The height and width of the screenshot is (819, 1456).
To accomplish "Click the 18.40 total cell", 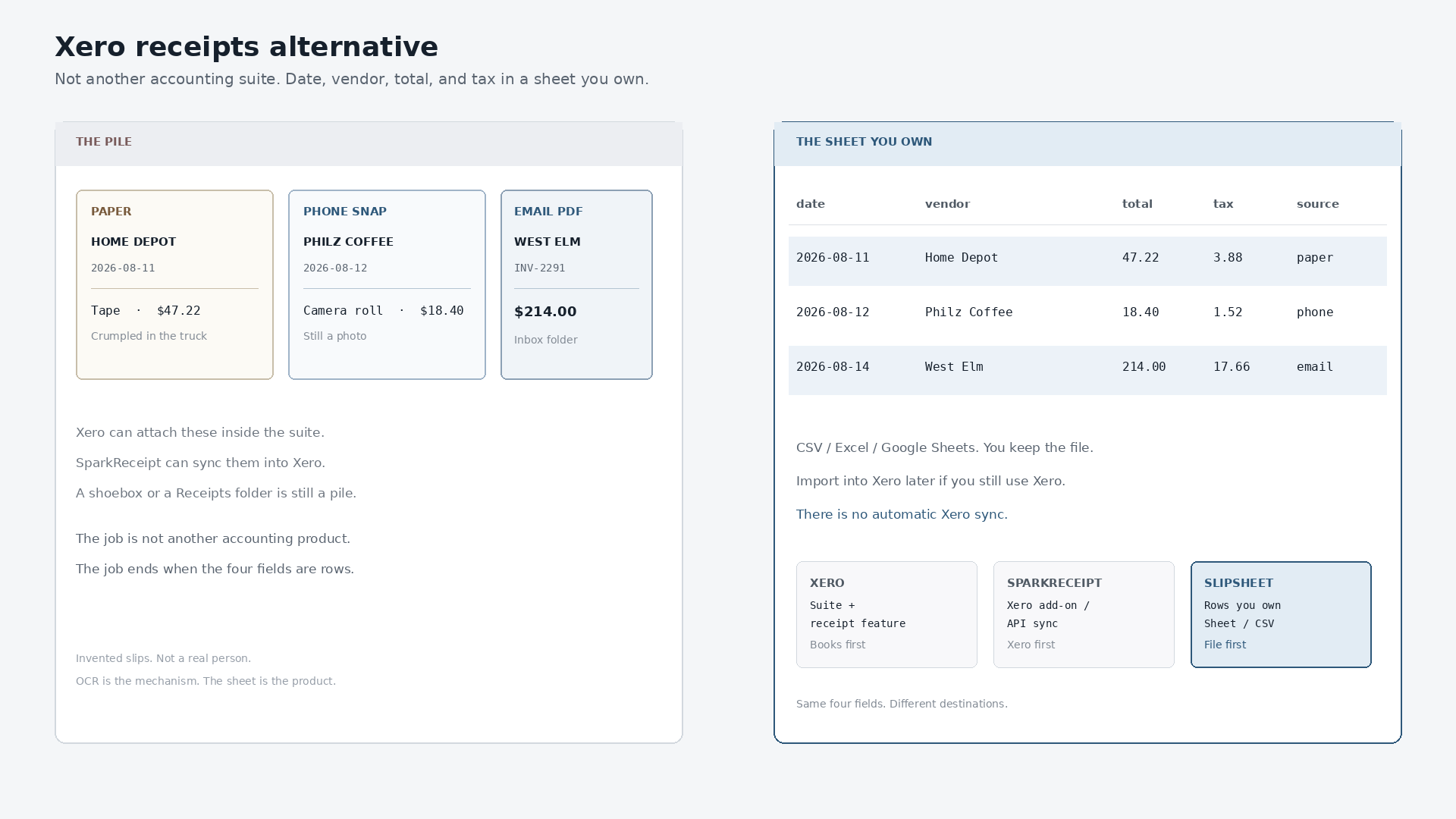I will coord(1141,312).
